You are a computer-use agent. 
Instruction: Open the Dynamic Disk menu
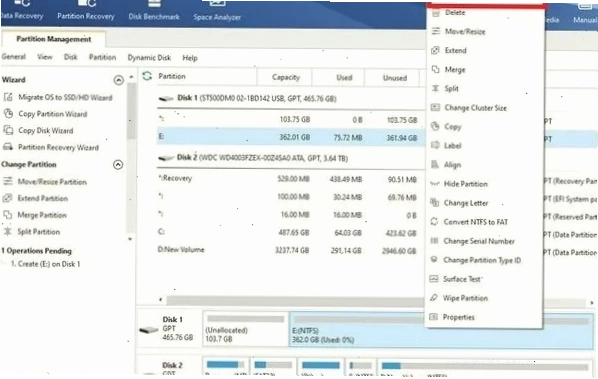point(149,58)
